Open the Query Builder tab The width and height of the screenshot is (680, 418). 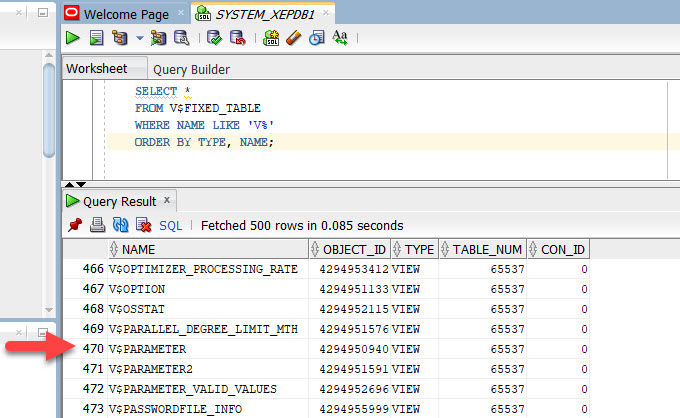click(x=191, y=69)
